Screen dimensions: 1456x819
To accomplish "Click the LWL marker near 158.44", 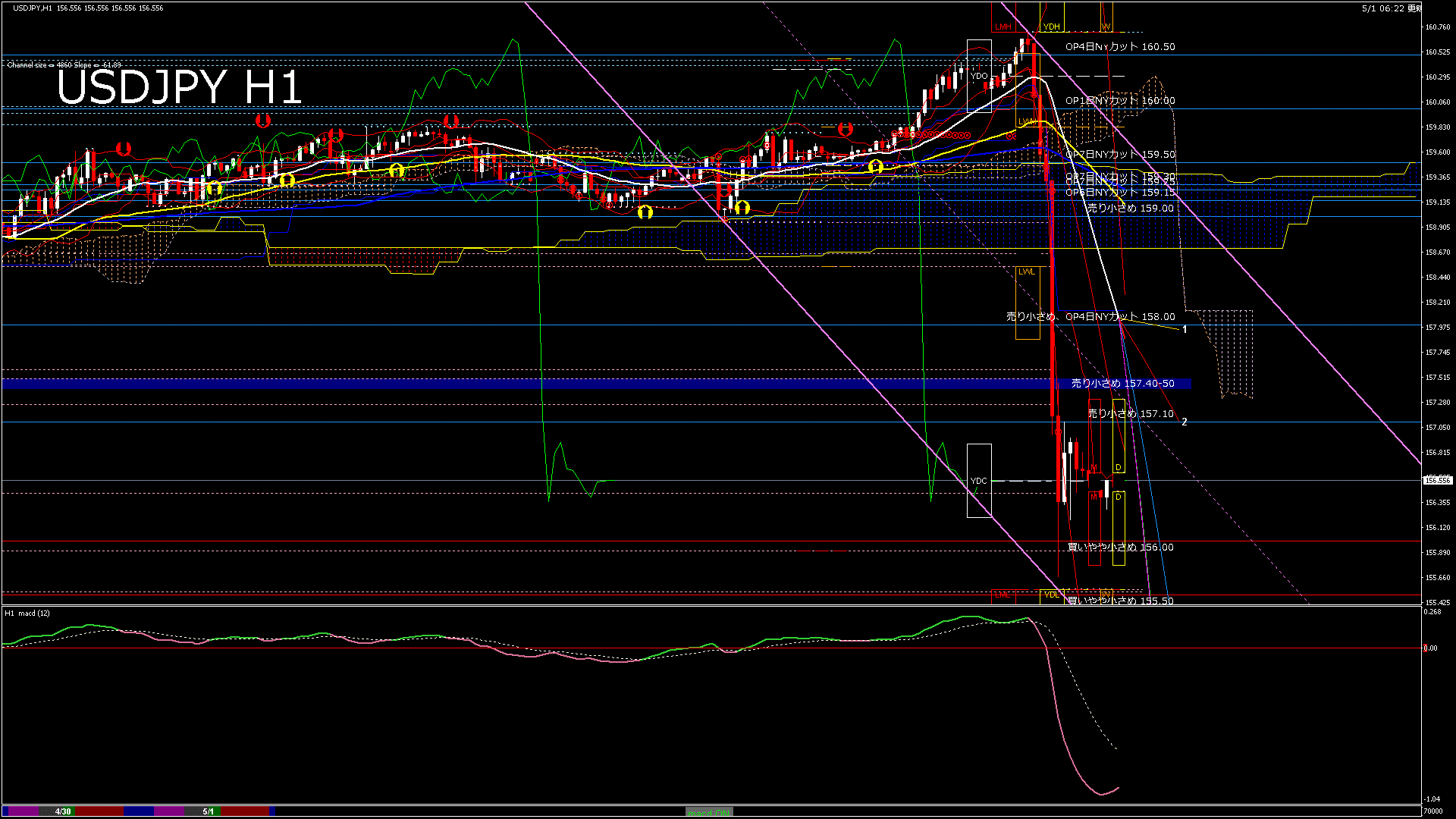I will [1026, 271].
